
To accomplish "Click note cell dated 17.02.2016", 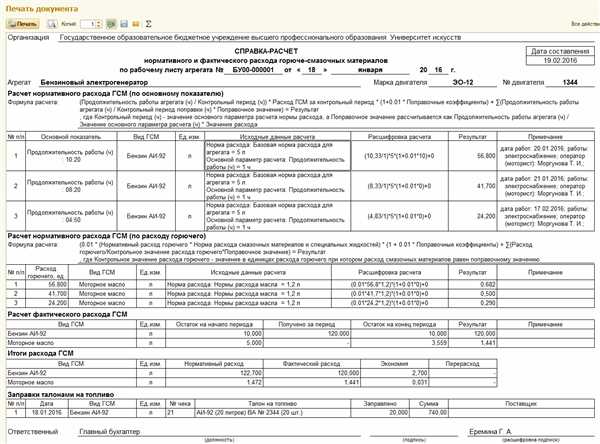I will pos(545,216).
